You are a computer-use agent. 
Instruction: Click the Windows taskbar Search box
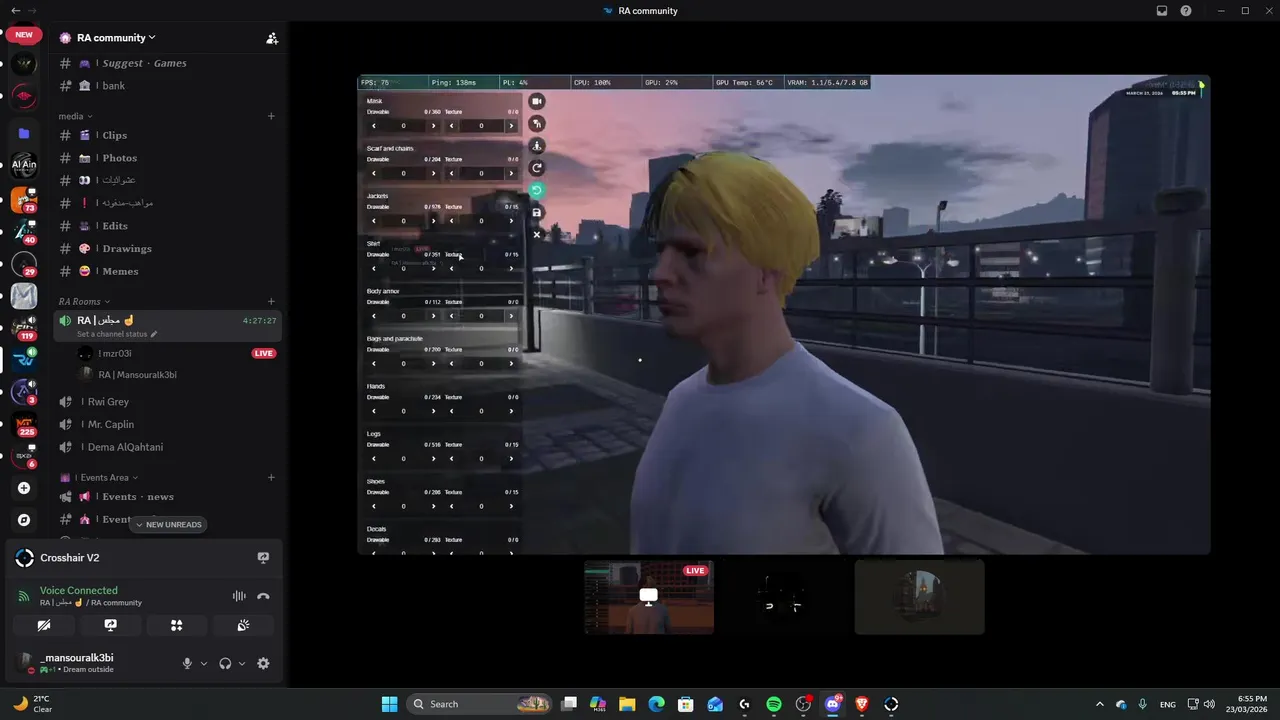480,704
